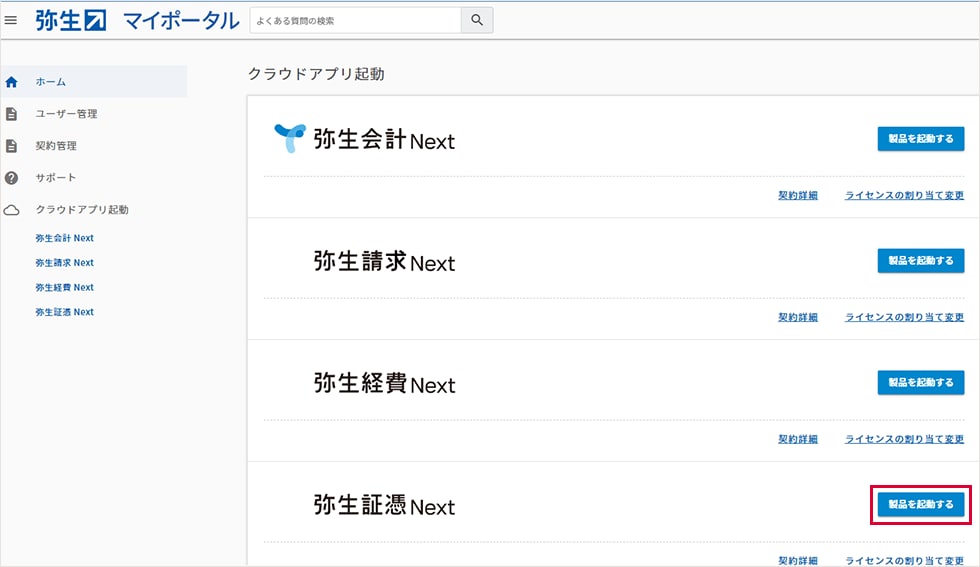The width and height of the screenshot is (980, 567).
Task: Open 弥生経費 Next sidebar link
Action: [64, 287]
